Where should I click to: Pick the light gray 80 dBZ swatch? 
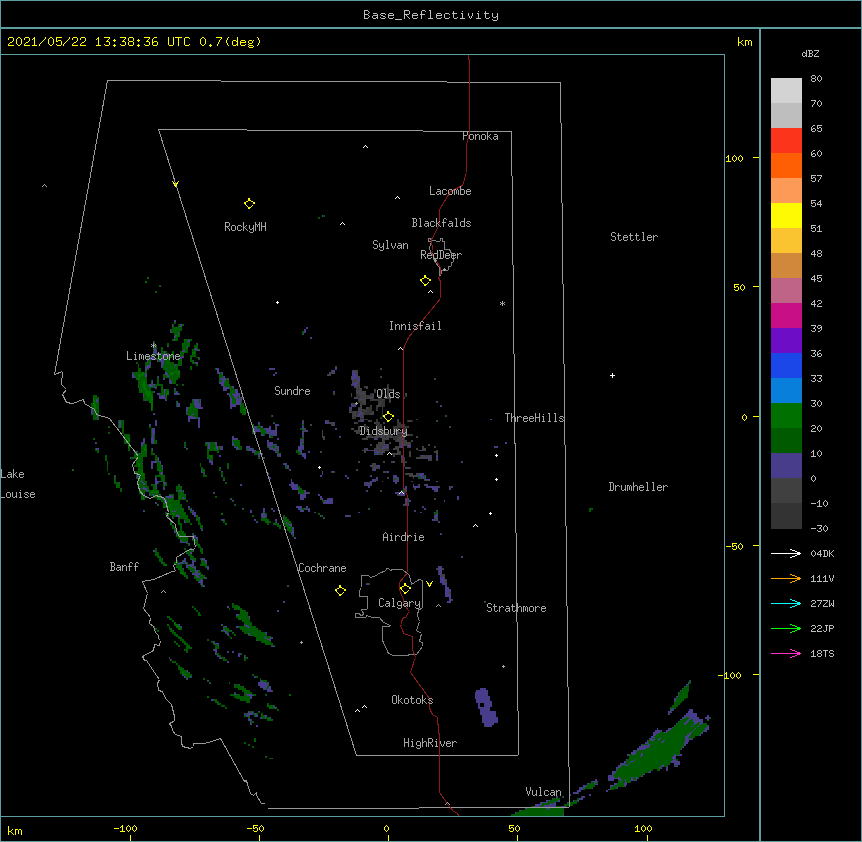pos(786,91)
